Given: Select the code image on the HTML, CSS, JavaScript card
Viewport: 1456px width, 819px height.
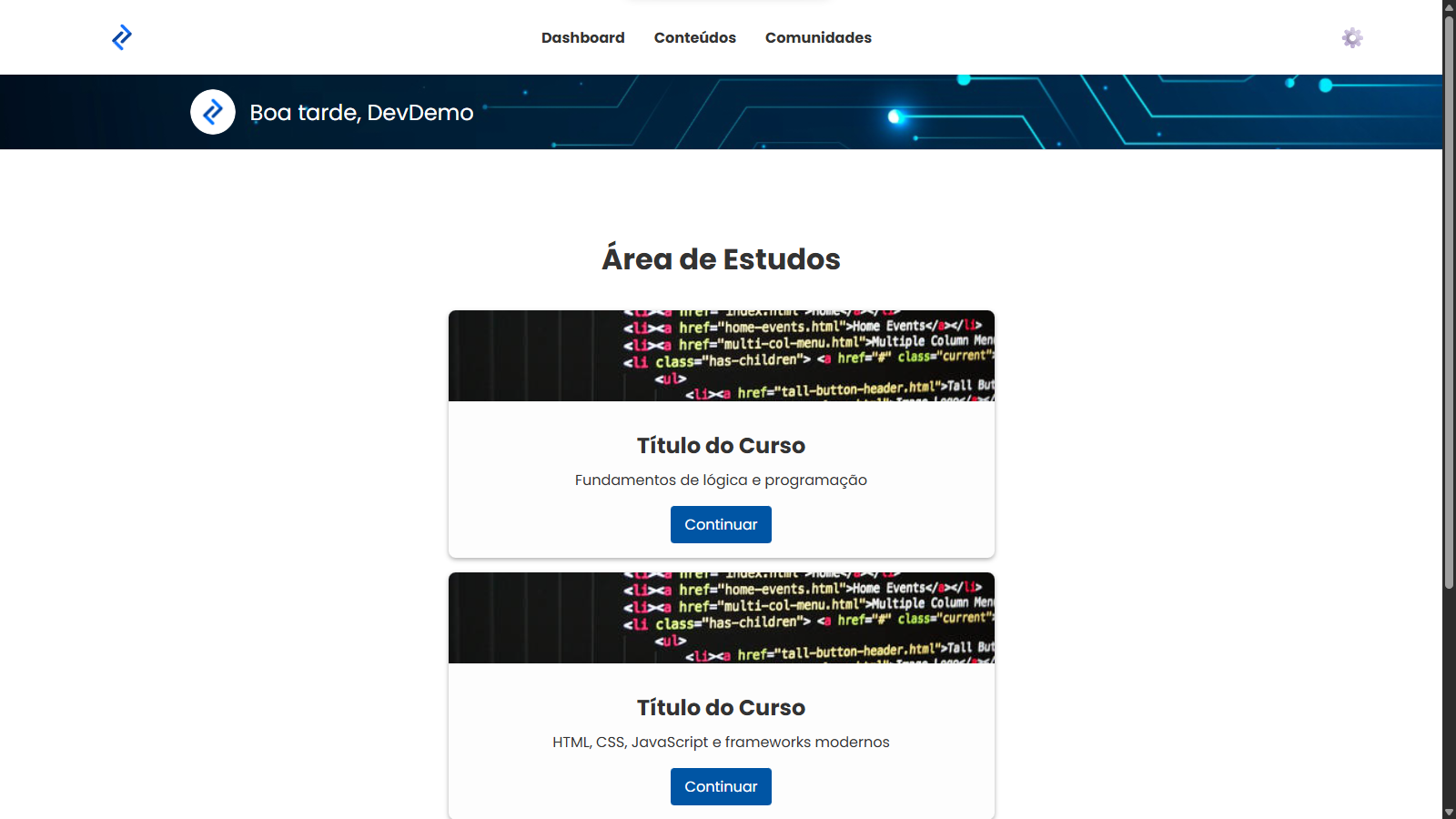Looking at the screenshot, I should (x=721, y=618).
